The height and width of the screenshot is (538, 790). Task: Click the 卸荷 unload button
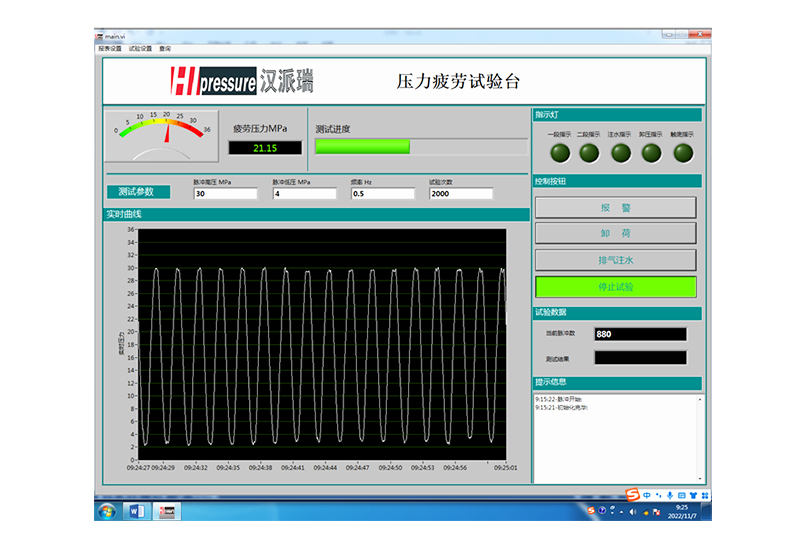616,233
